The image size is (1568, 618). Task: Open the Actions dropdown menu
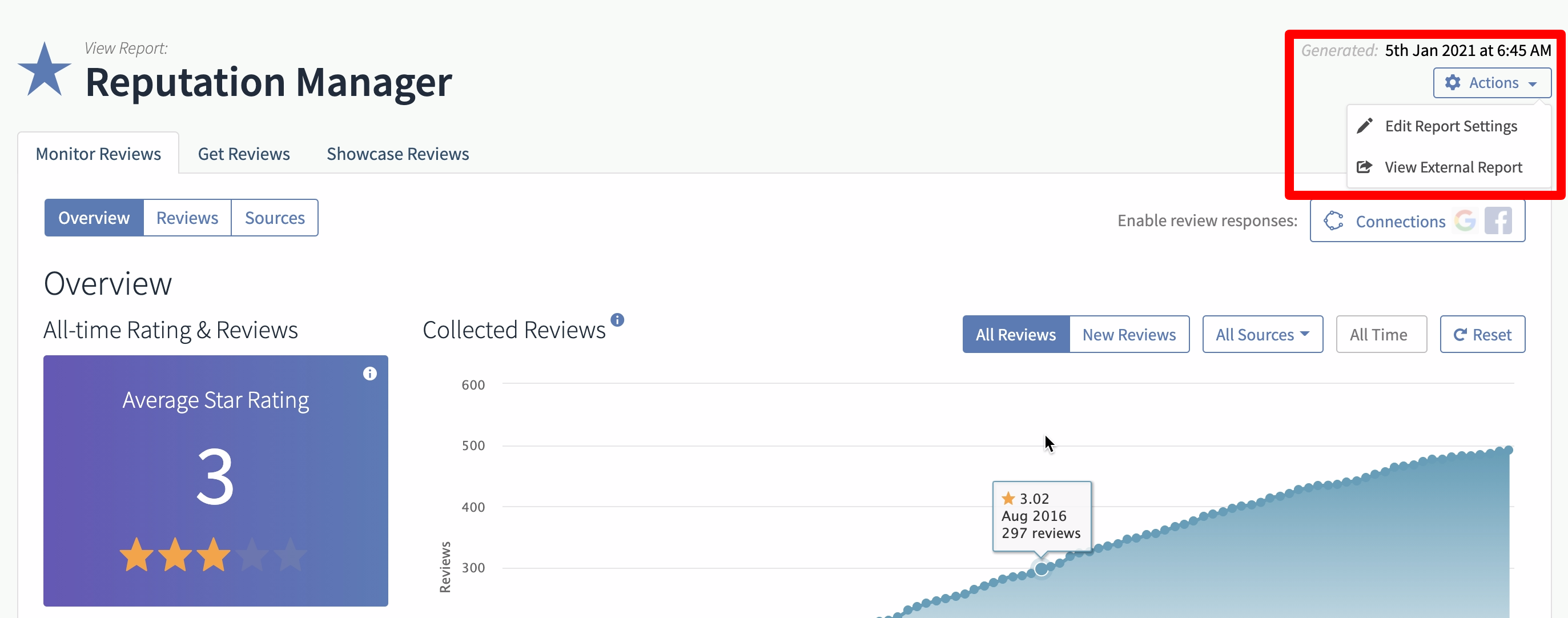point(1492,82)
